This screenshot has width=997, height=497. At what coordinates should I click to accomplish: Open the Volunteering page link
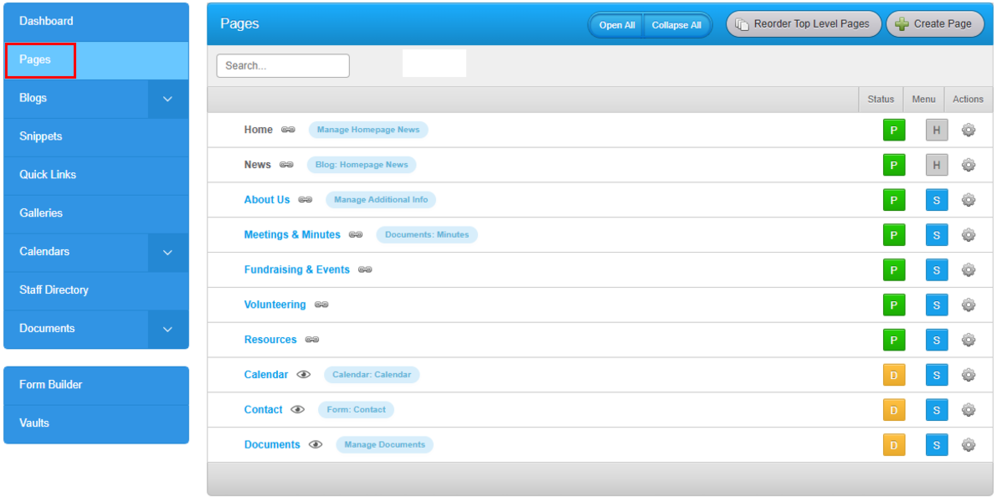click(275, 304)
